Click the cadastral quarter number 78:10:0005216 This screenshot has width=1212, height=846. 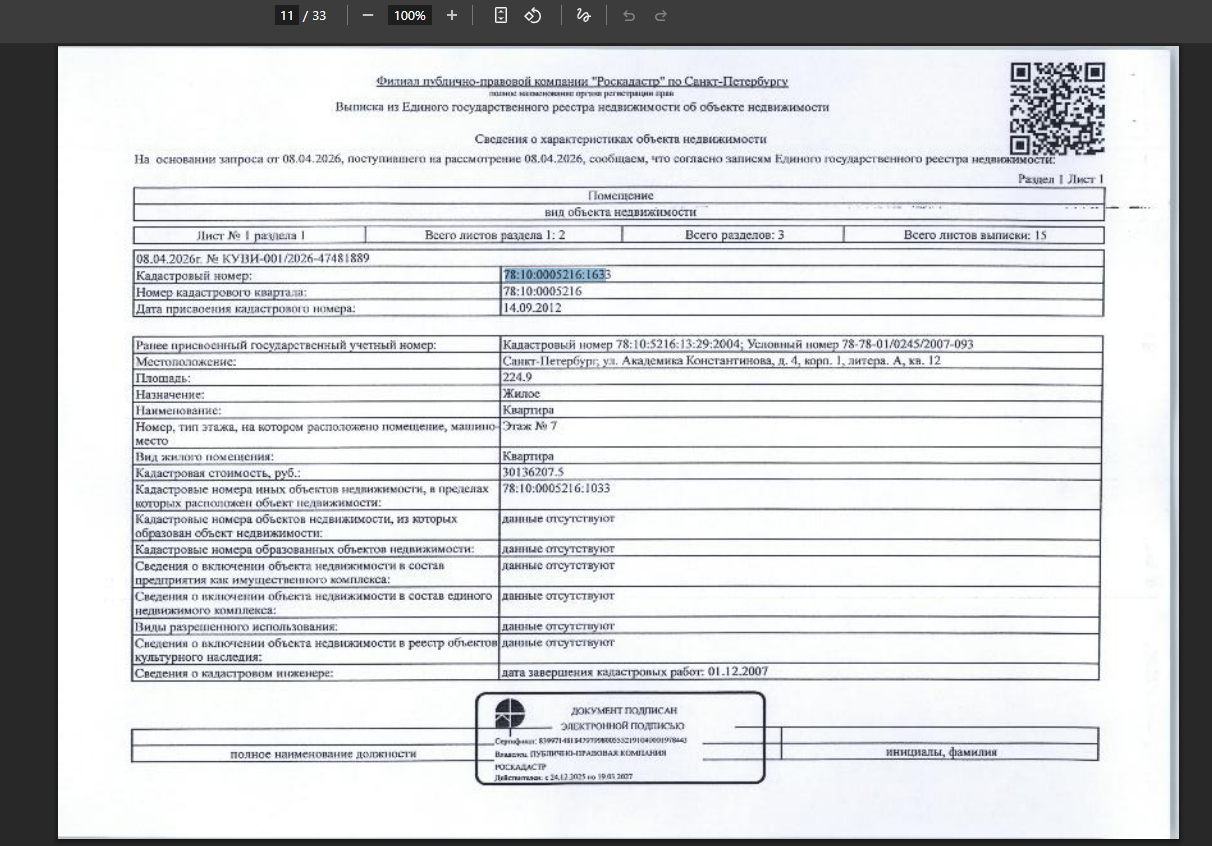click(543, 291)
